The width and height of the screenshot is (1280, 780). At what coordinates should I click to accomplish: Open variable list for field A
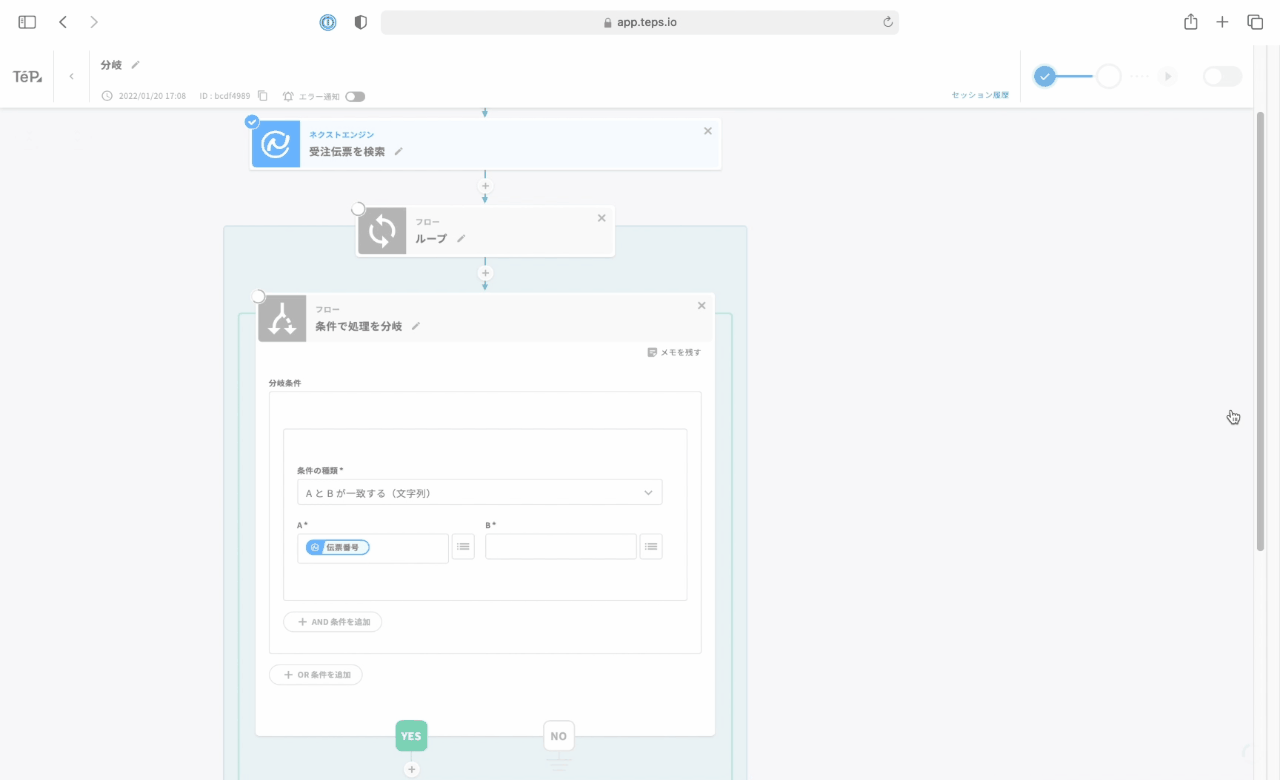pyautogui.click(x=463, y=547)
